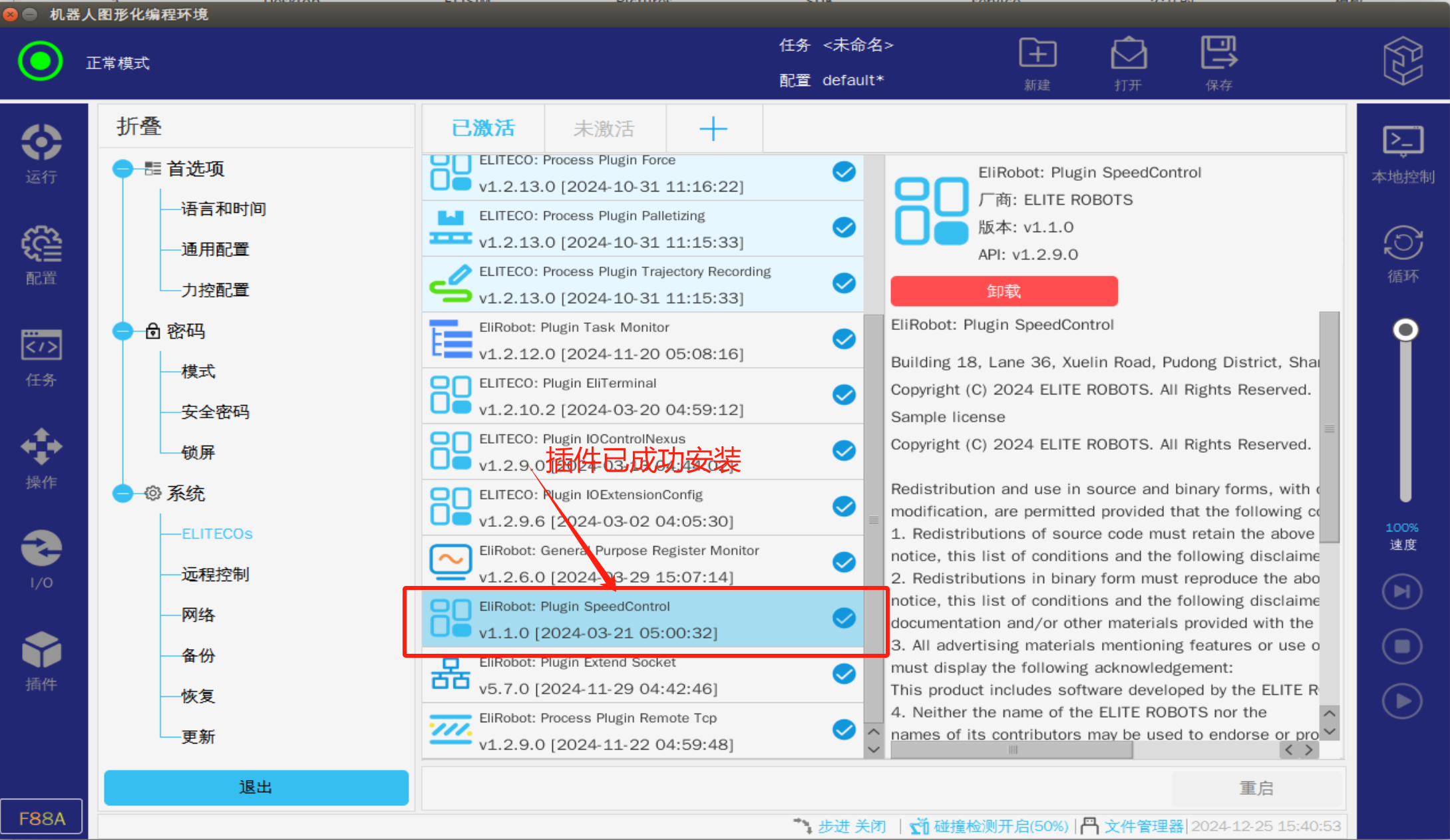1450x840 pixels.
Task: Click the speed slider handle
Action: click(x=1405, y=330)
